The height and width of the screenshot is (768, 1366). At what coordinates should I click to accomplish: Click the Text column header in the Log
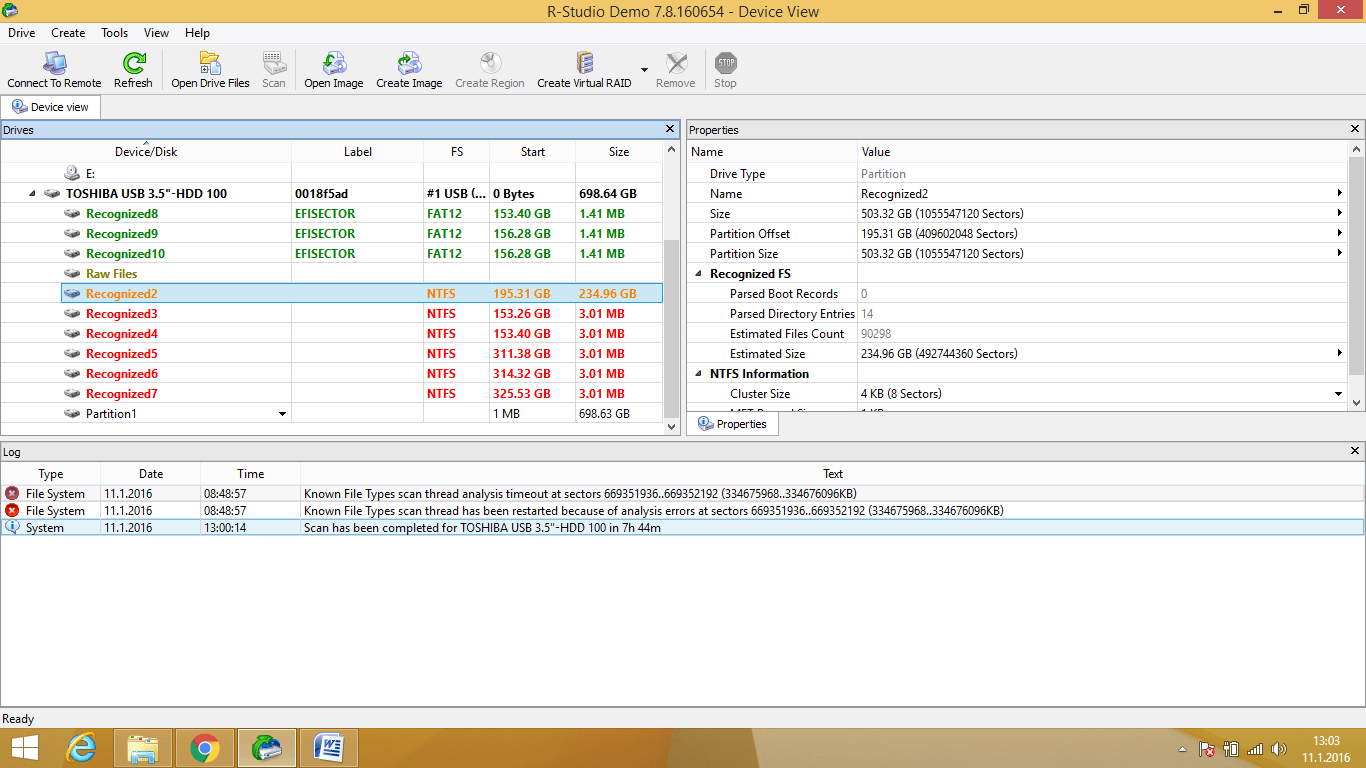[833, 474]
